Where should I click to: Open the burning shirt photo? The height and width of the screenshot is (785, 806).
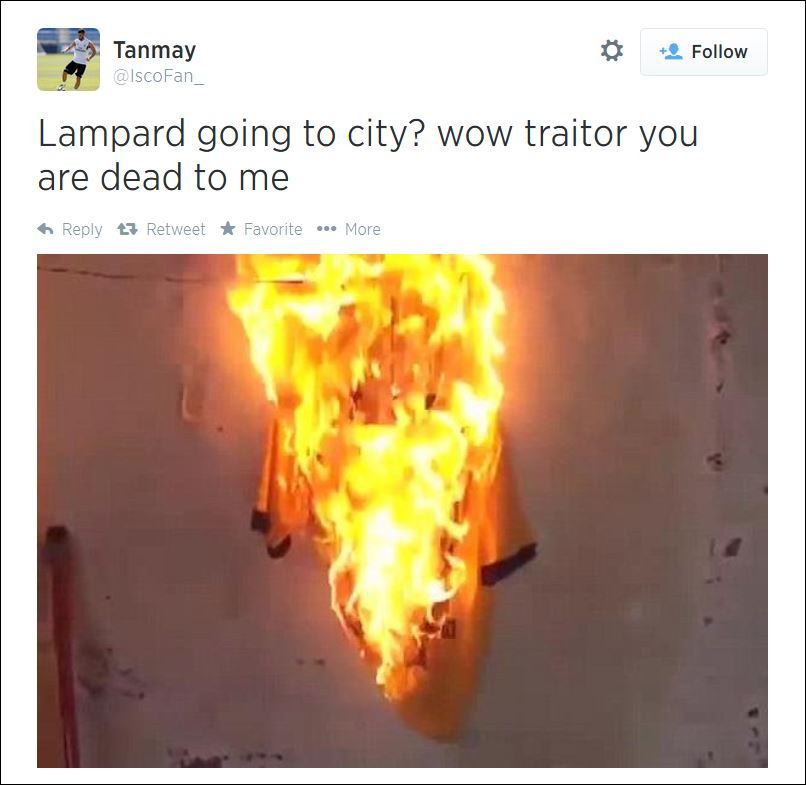point(402,511)
